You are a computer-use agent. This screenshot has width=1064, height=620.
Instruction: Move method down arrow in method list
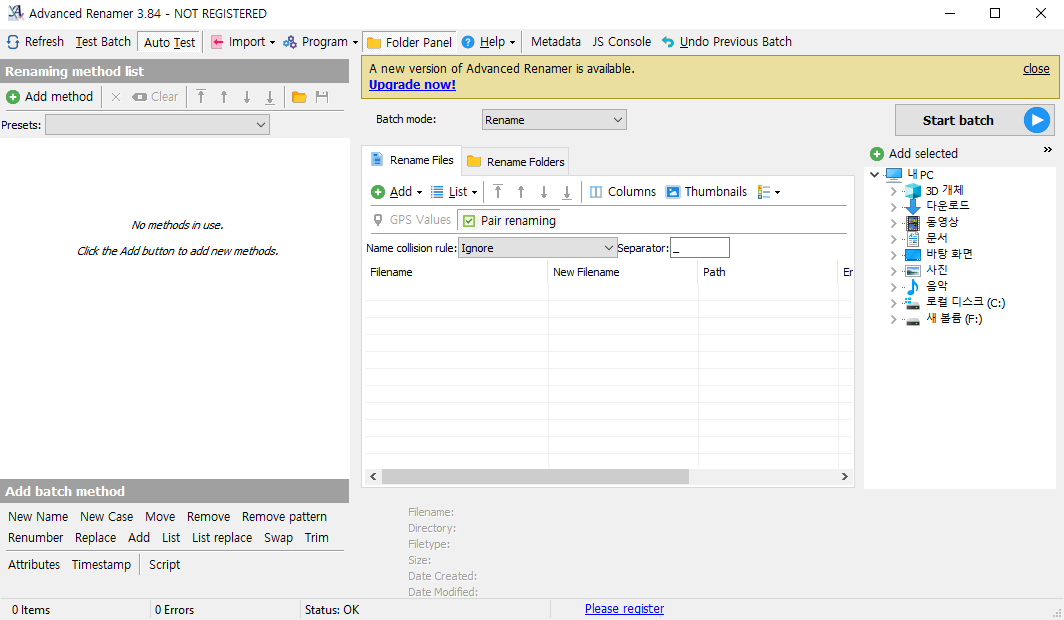point(247,97)
